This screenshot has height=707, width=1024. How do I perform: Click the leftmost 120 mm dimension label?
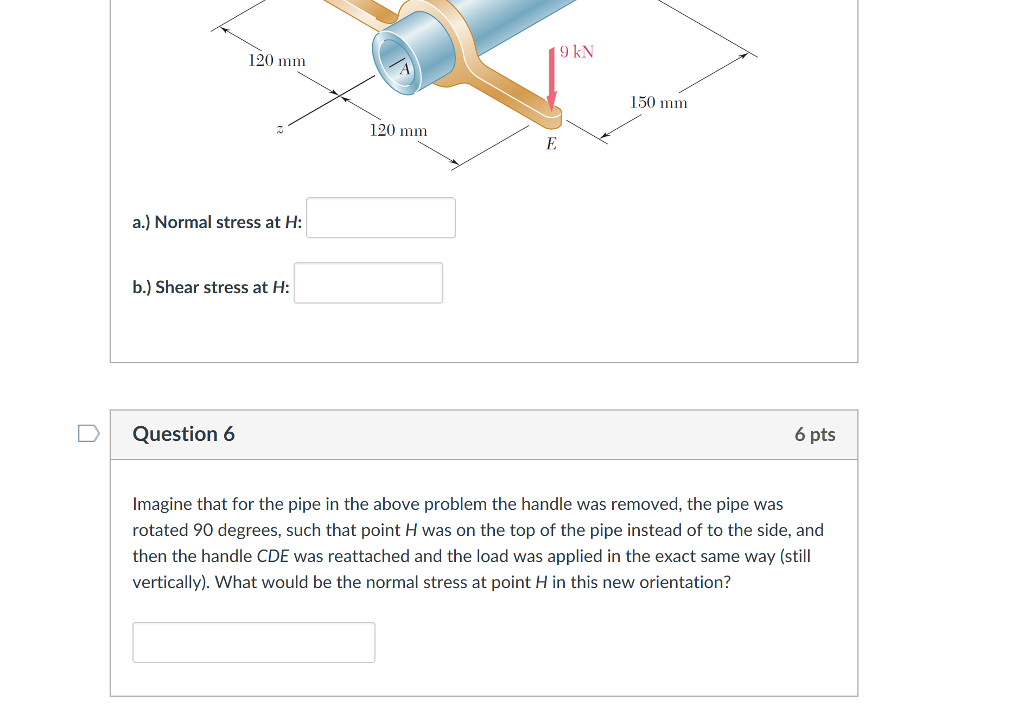276,60
